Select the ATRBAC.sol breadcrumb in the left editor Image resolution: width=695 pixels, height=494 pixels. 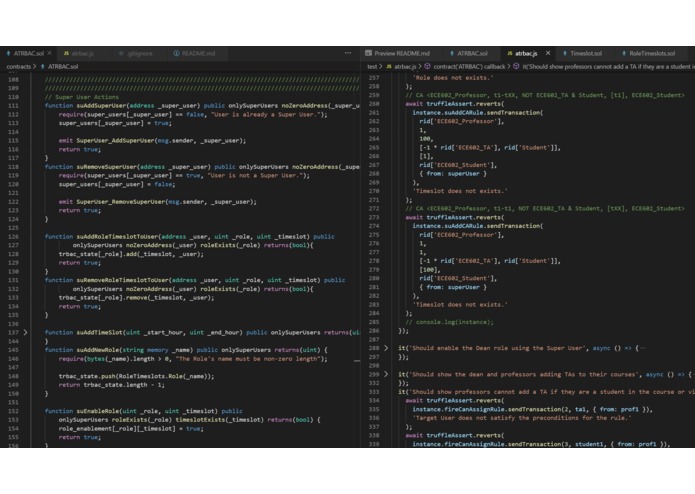click(x=62, y=66)
